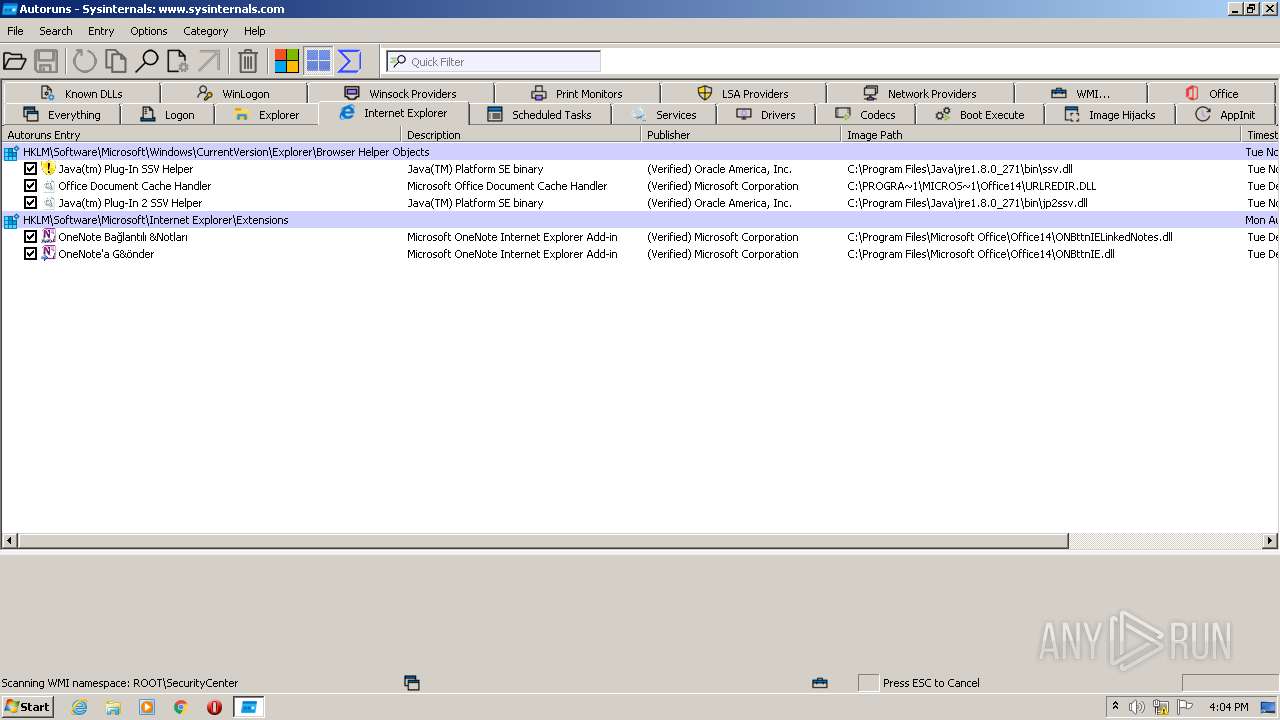Switch to the LSA Providers tab
1280x720 pixels.
pyautogui.click(x=743, y=94)
